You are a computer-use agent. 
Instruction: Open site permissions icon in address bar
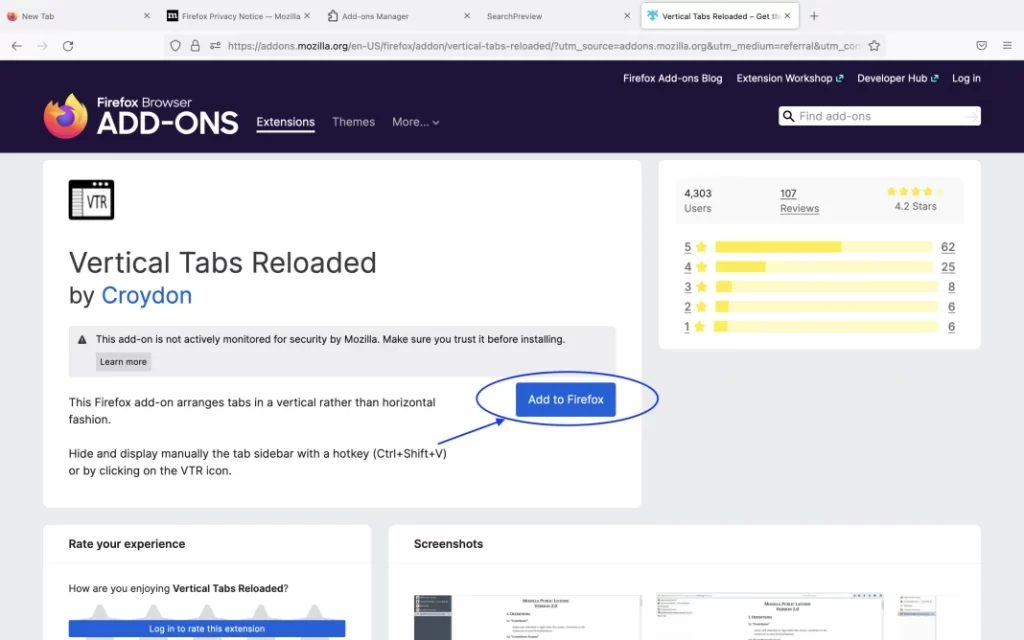pos(215,46)
